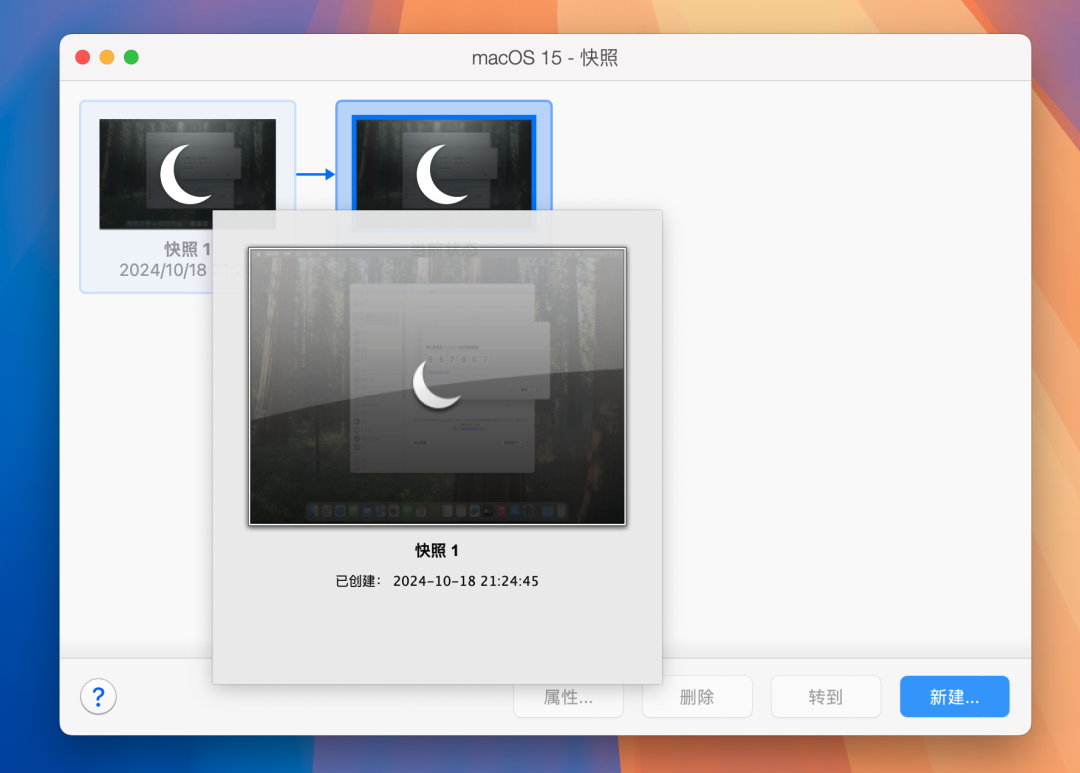Click the 快照 1 title in popup
This screenshot has width=1080, height=773.
point(437,550)
